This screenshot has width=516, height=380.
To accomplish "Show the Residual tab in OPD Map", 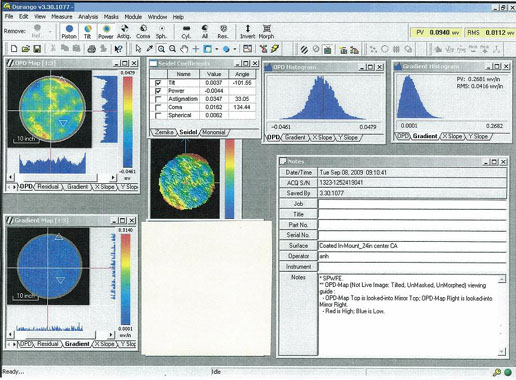I will click(48, 187).
